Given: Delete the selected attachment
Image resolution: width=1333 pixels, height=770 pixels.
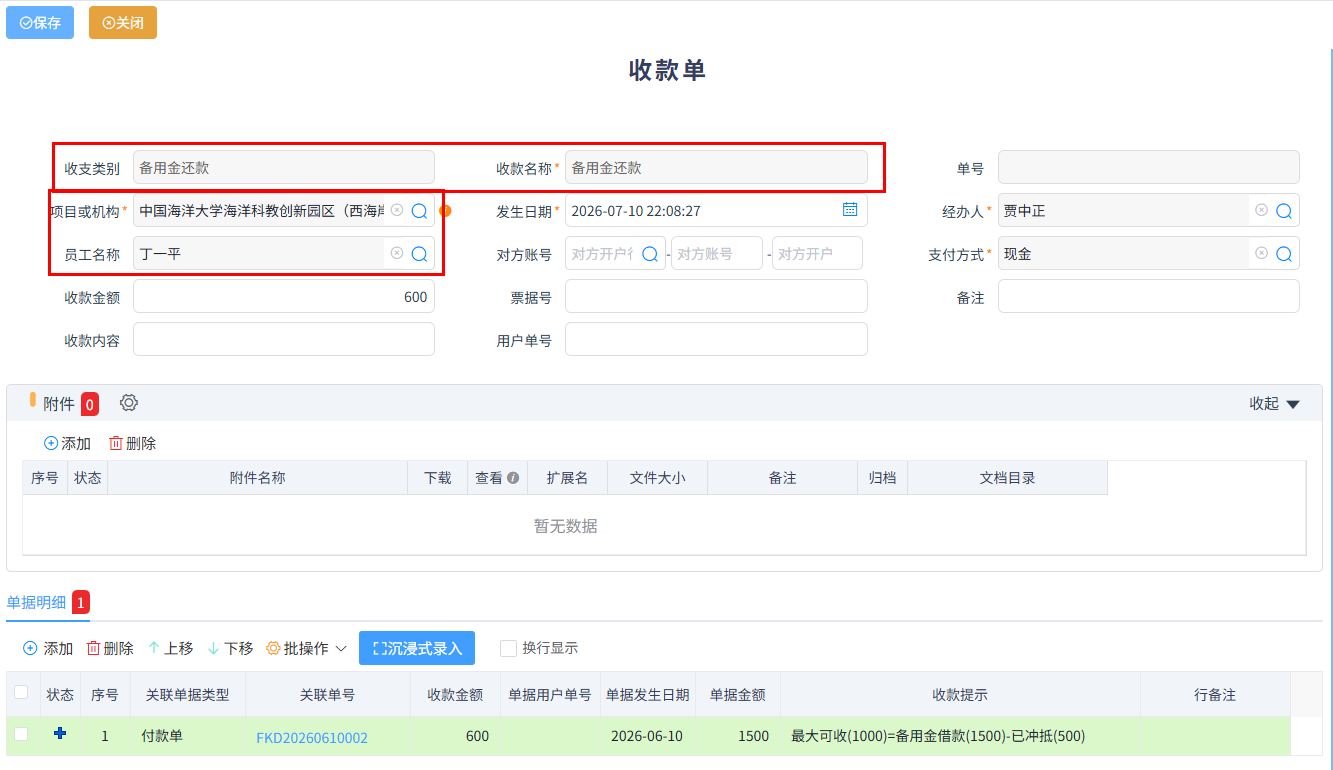Looking at the screenshot, I should 132,443.
